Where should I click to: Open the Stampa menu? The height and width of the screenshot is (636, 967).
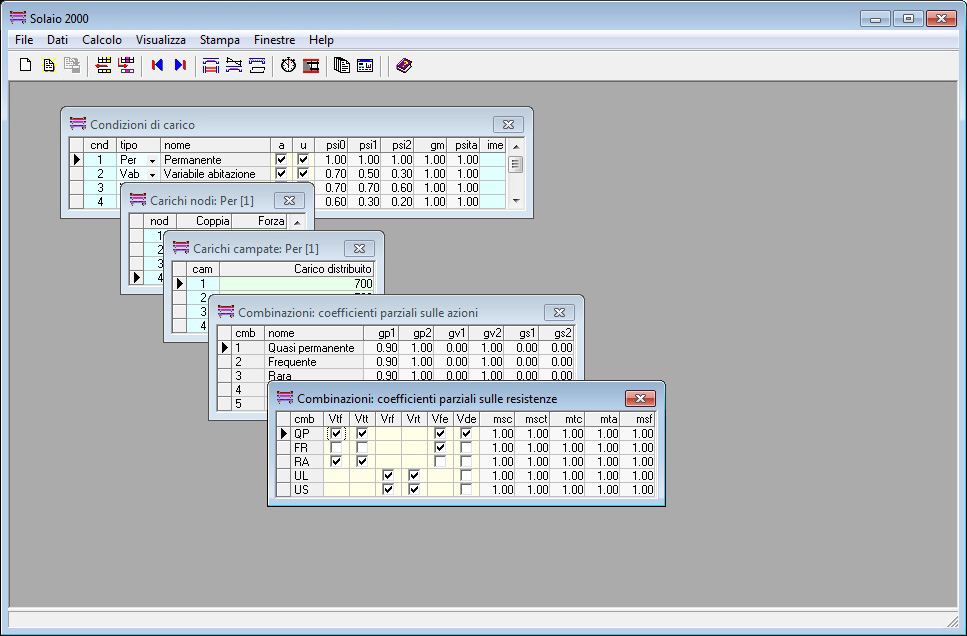click(220, 40)
